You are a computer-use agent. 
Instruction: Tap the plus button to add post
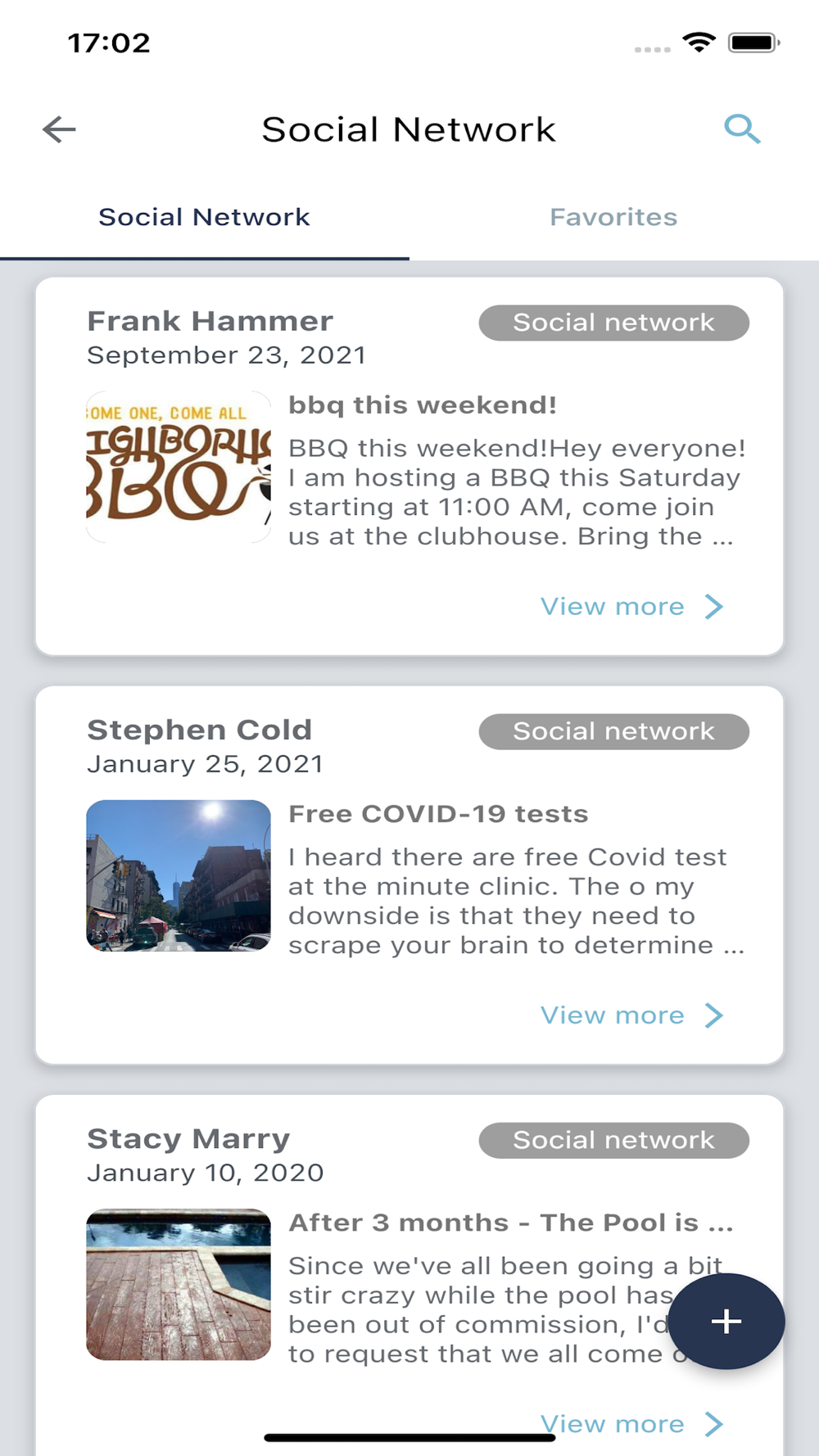tap(726, 1321)
